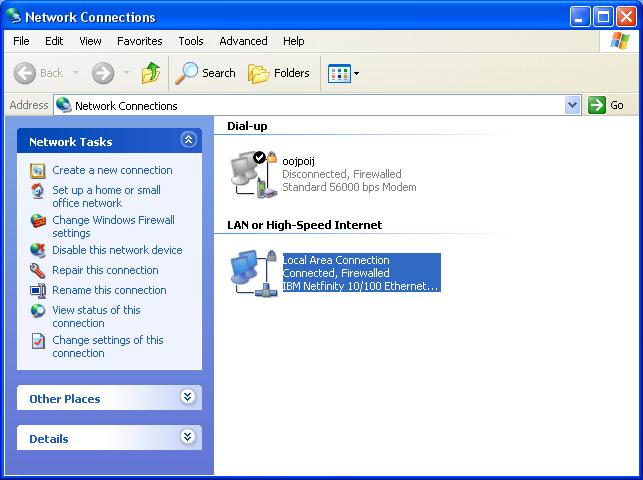Click the View status globe icon
This screenshot has height=480, width=643.
(38, 311)
